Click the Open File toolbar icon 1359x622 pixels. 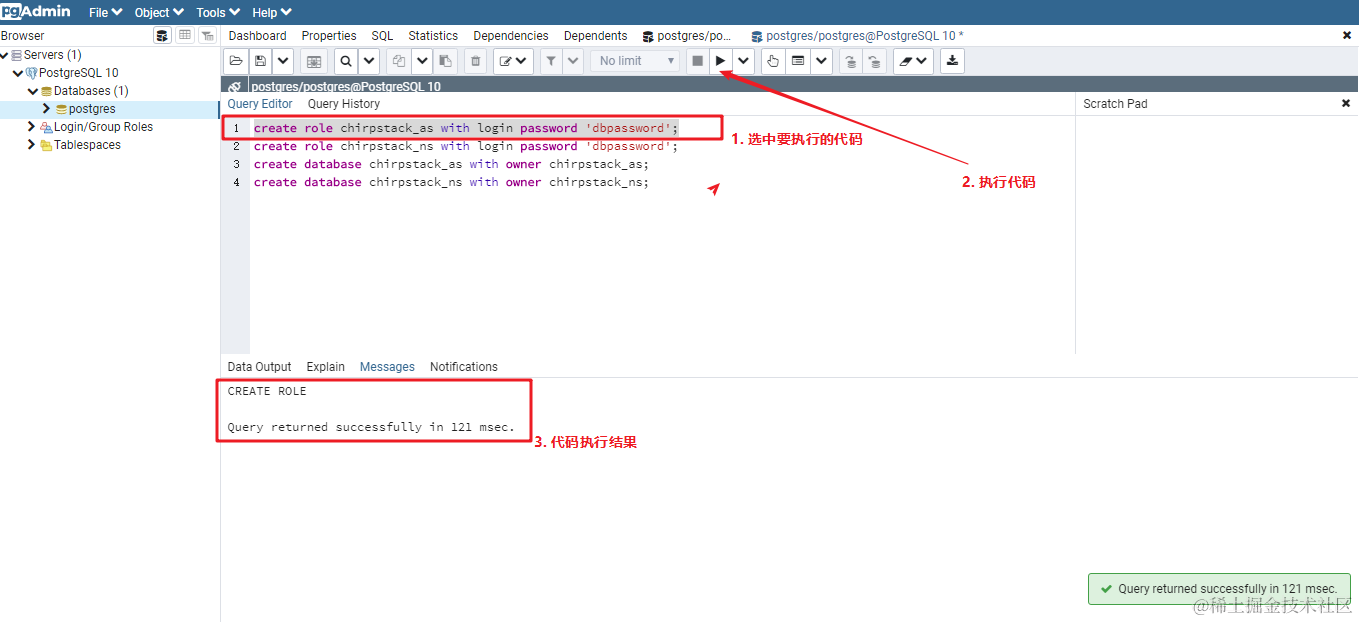point(236,61)
